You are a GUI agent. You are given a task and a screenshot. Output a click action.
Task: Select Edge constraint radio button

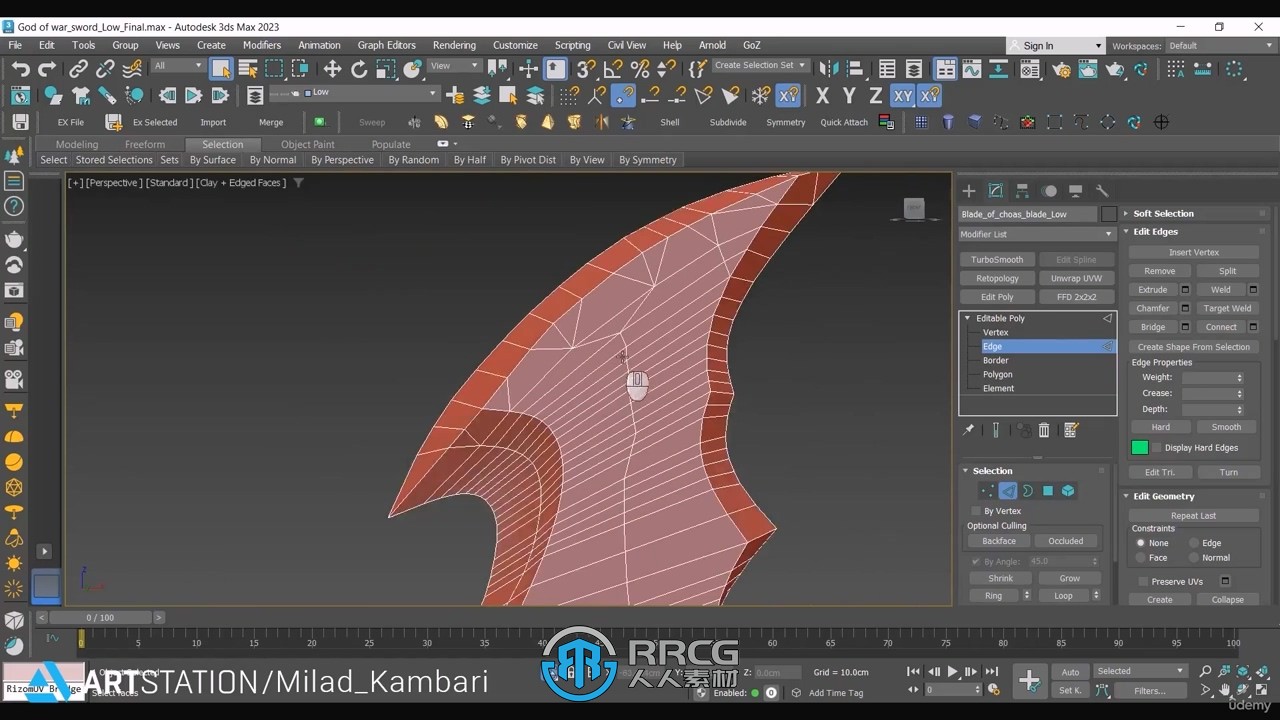(x=1194, y=543)
